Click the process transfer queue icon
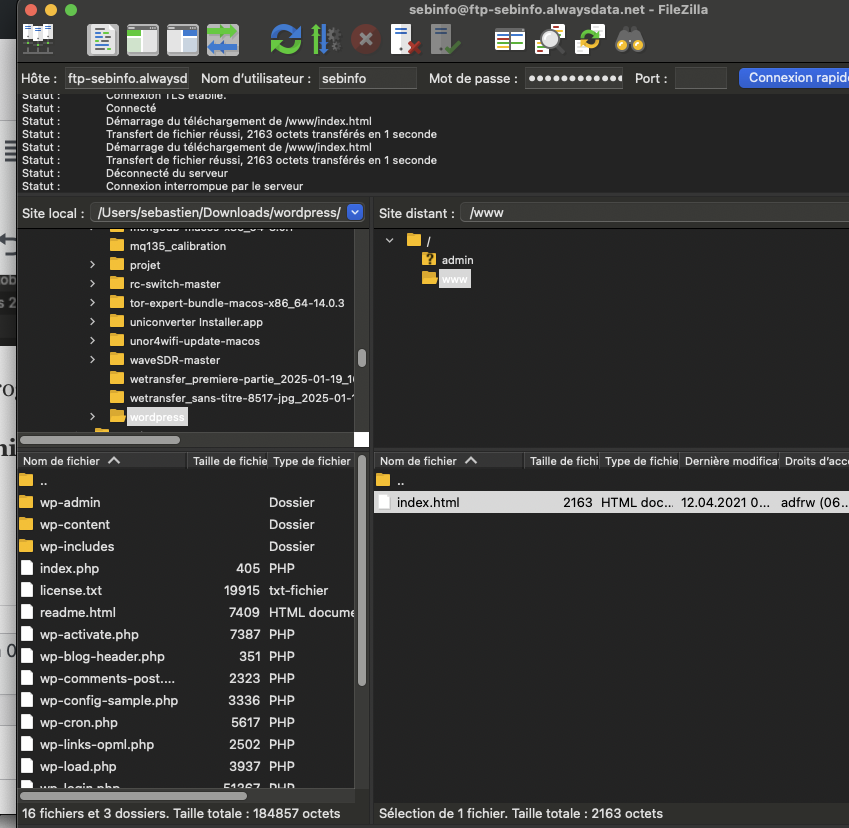 [x=326, y=40]
